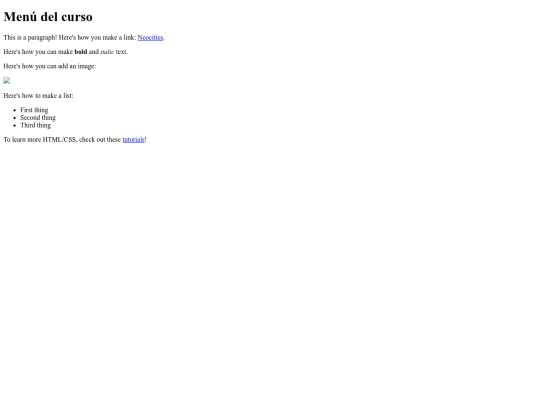Click the italic word in paragraph
Screen dimensions: 540x405
pyautogui.click(x=107, y=52)
